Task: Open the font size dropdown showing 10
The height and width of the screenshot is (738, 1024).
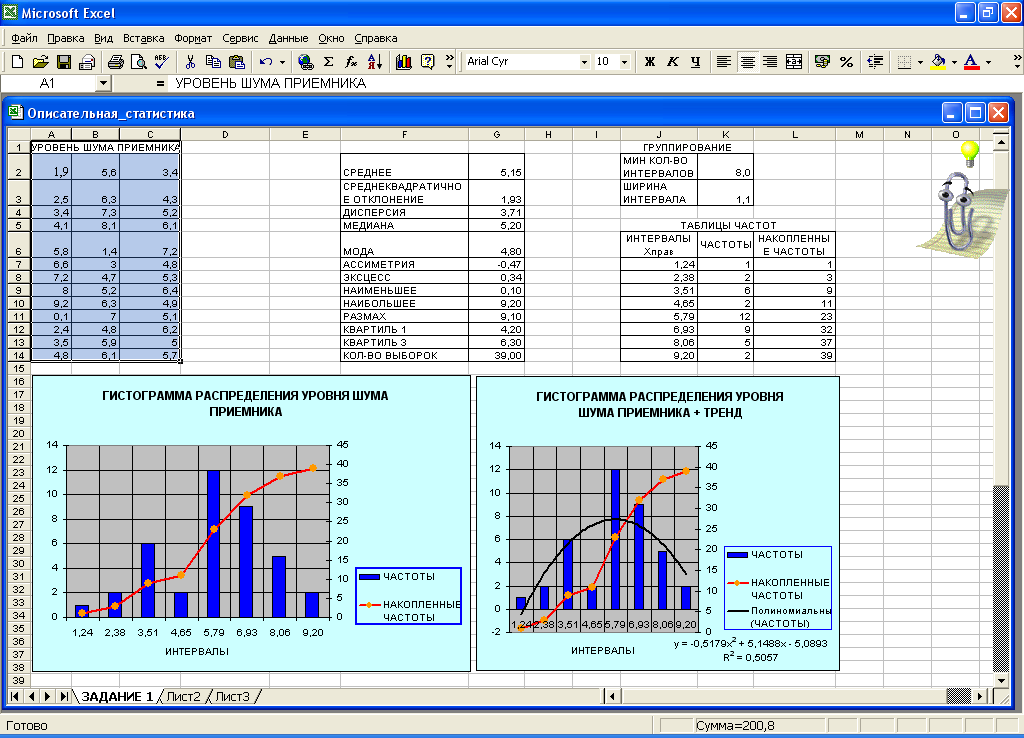Action: pos(624,62)
